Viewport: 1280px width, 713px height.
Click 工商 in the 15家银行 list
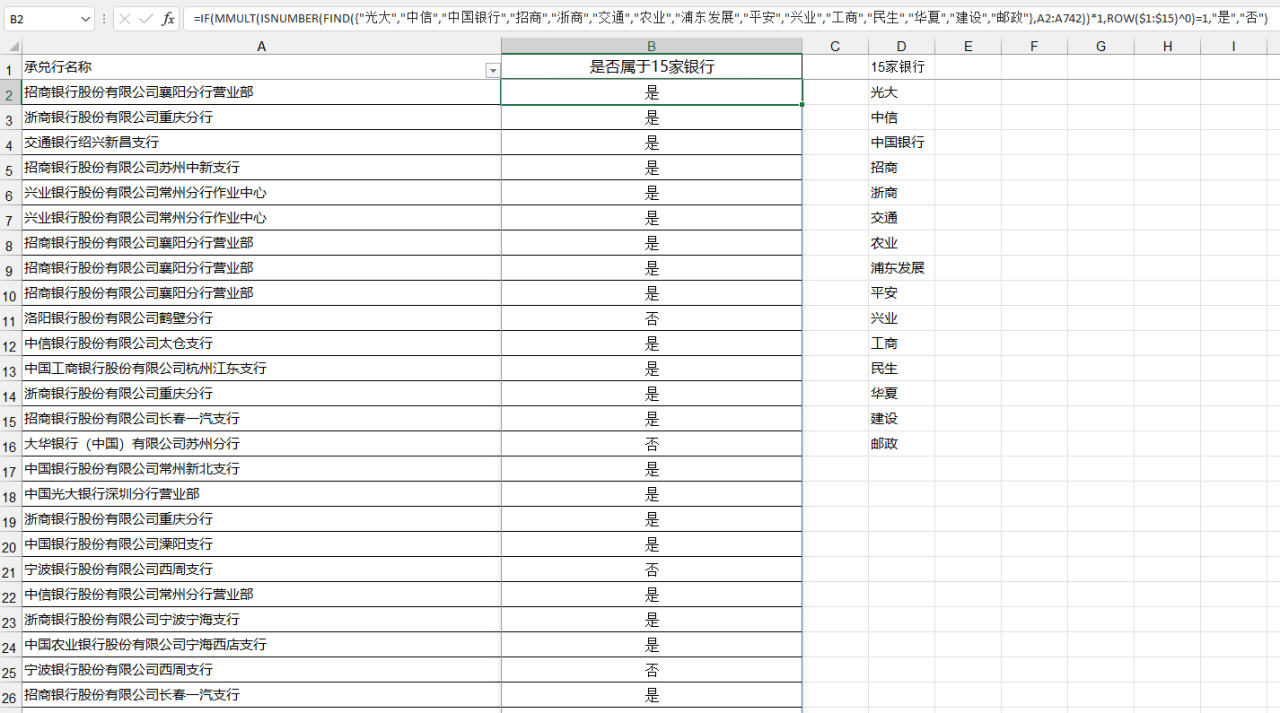coord(901,343)
